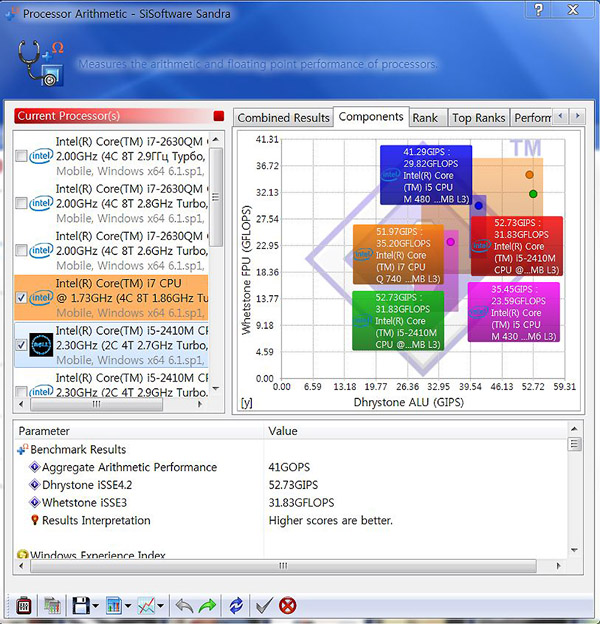Screen dimensions: 600x624
Task: Click the copy results charts icon
Action: pos(52,606)
